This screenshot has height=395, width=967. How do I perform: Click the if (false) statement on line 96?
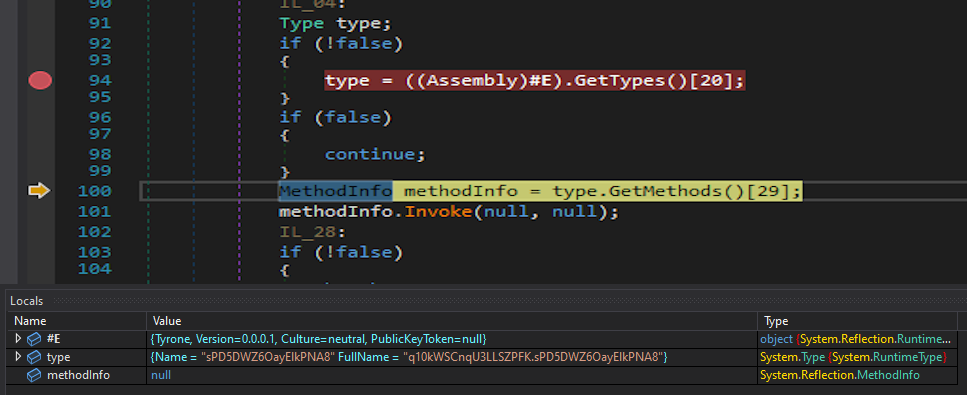pos(335,117)
